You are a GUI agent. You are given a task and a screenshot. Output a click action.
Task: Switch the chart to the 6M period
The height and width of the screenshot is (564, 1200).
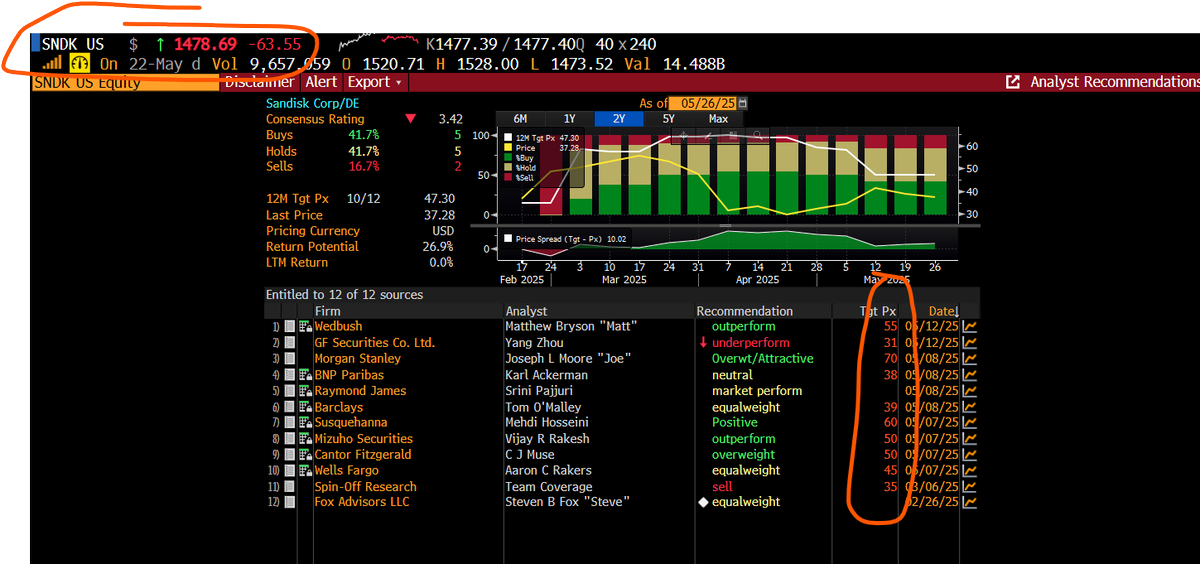coord(520,118)
